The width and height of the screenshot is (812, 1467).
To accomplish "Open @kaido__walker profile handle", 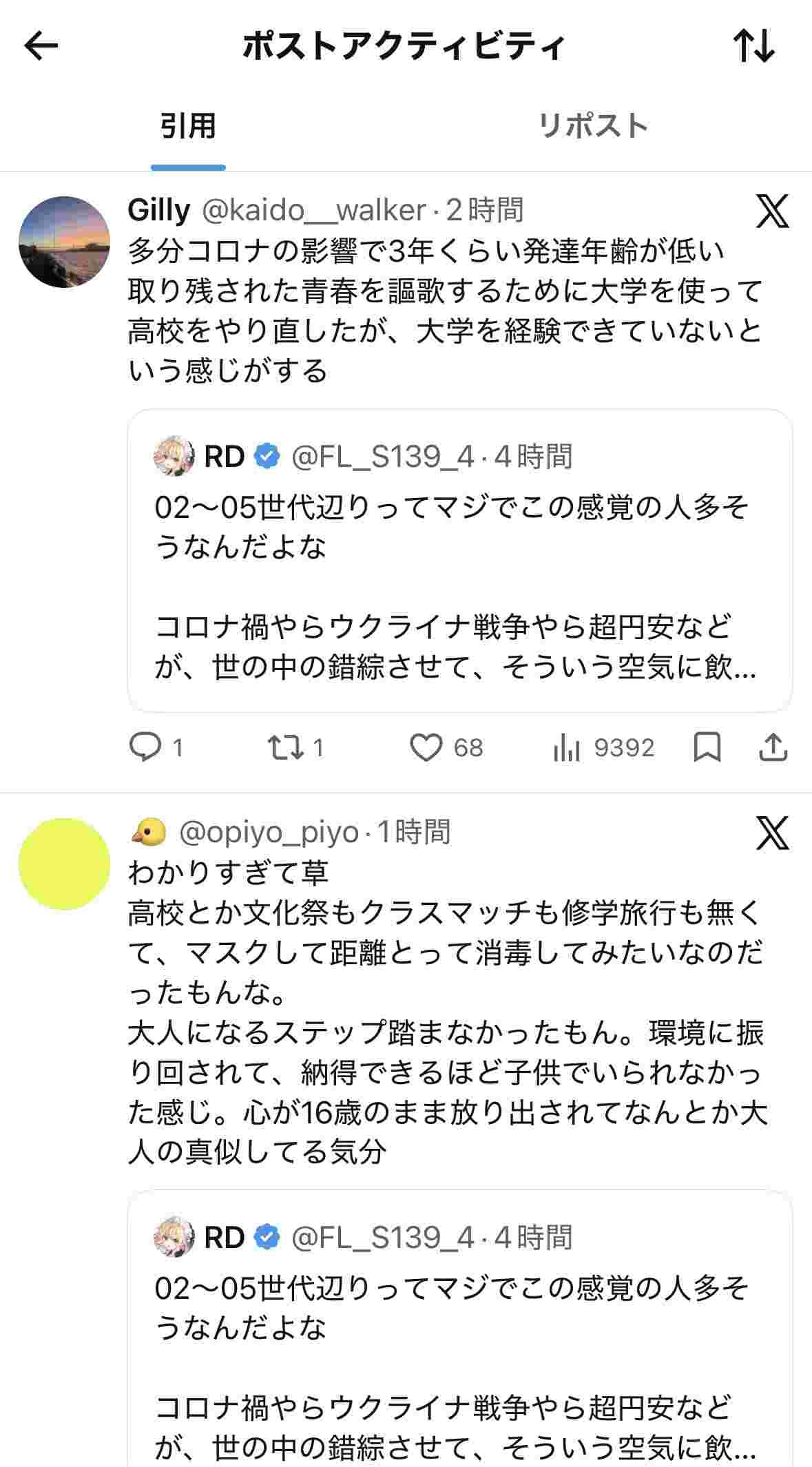I will pyautogui.click(x=313, y=210).
